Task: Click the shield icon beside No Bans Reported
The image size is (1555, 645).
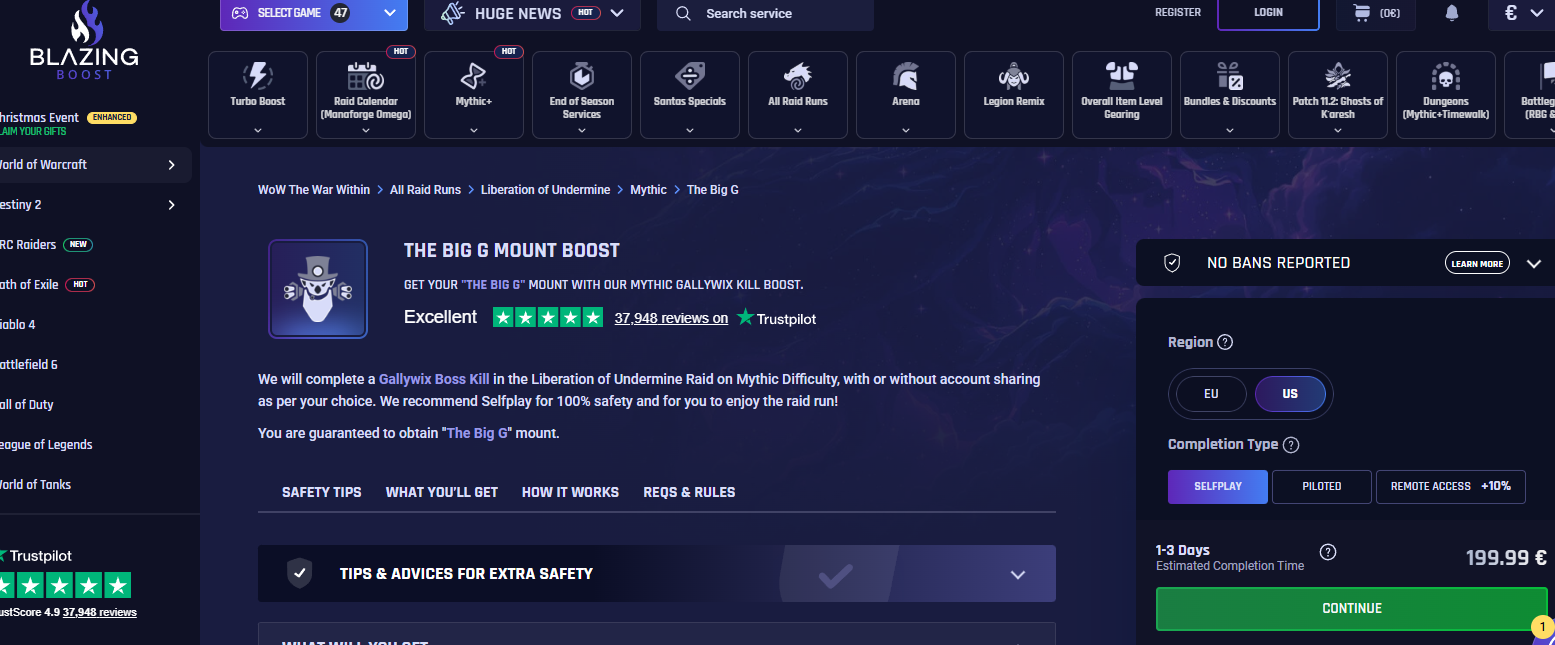Action: click(1173, 263)
